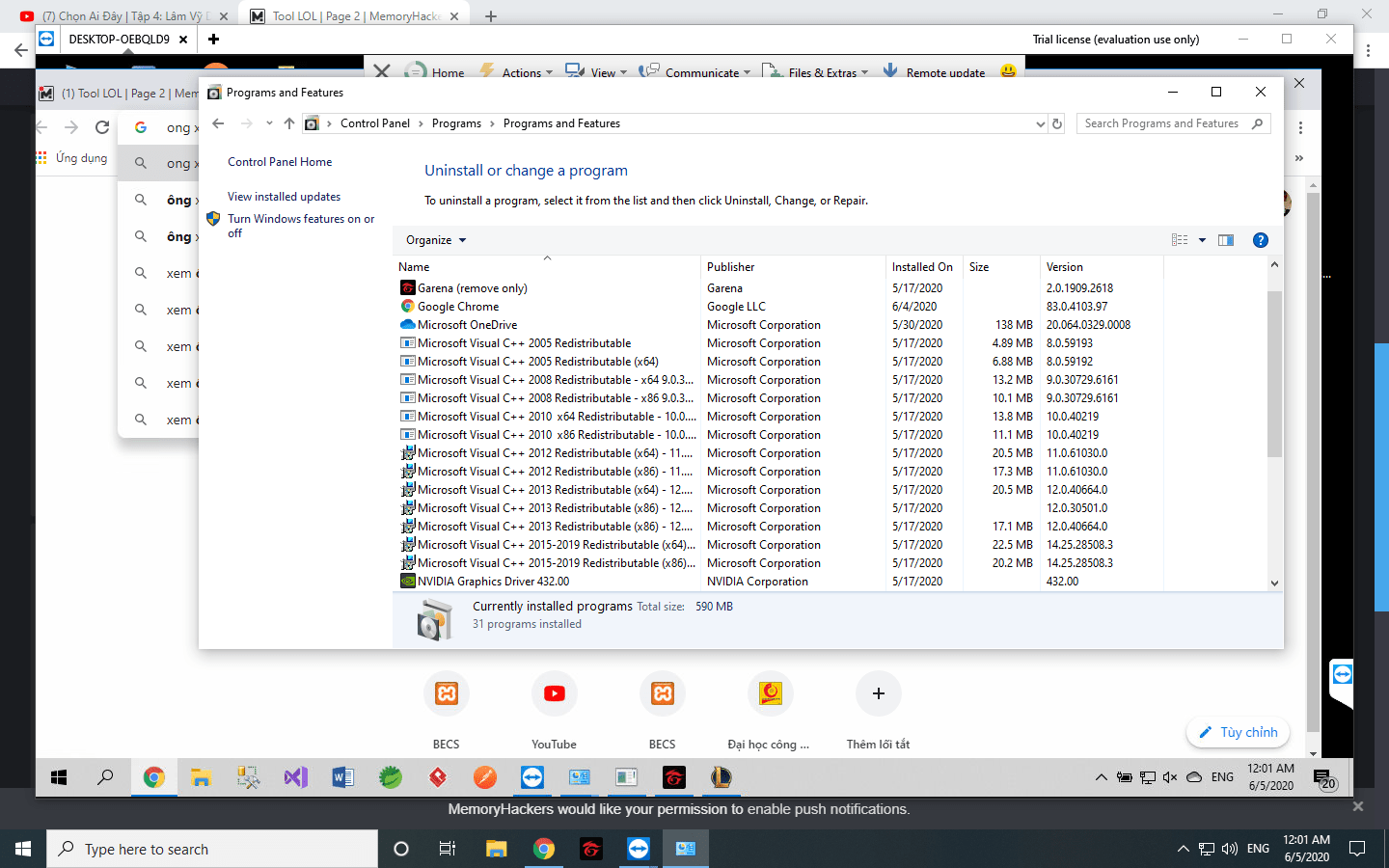Image resolution: width=1389 pixels, height=868 pixels.
Task: Expand the TeamViewer Communicate menu
Action: pyautogui.click(x=694, y=72)
